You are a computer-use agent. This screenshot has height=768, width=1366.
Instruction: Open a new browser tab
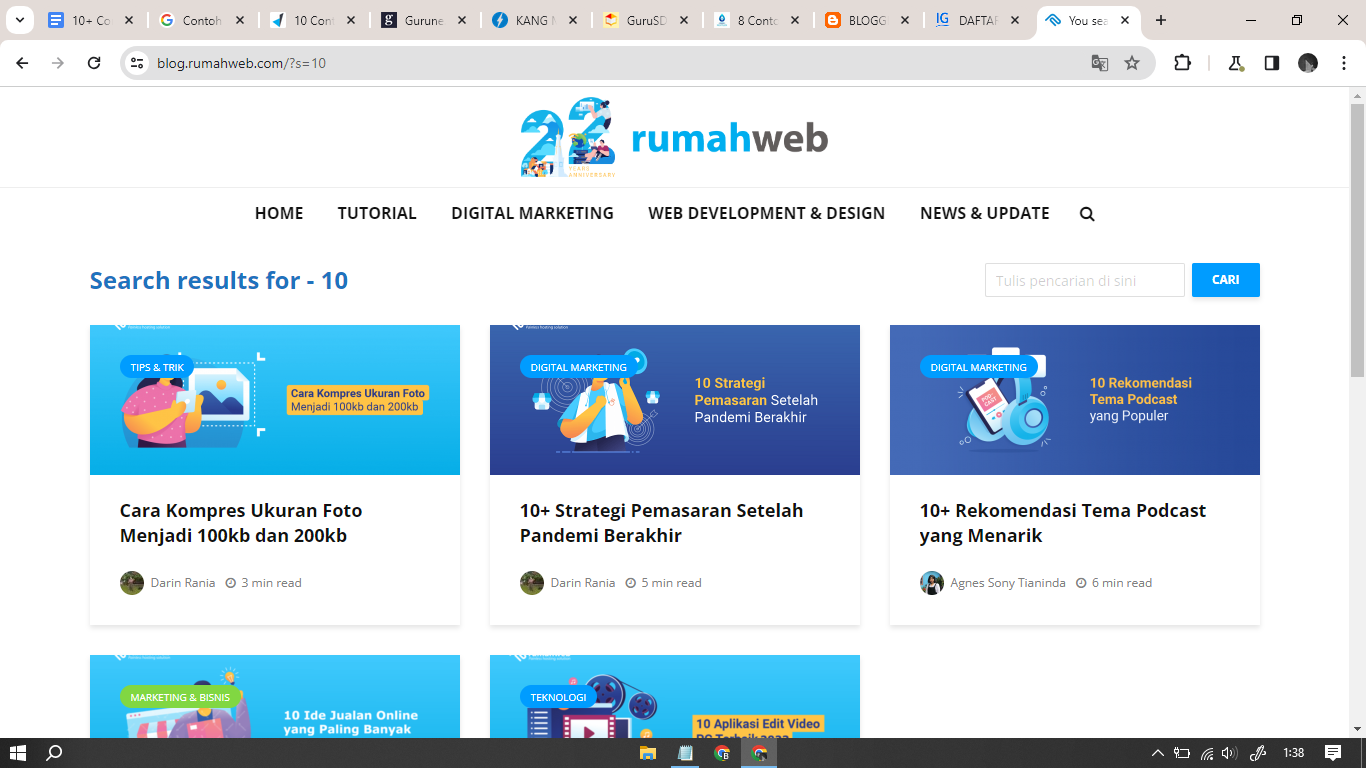(1161, 20)
